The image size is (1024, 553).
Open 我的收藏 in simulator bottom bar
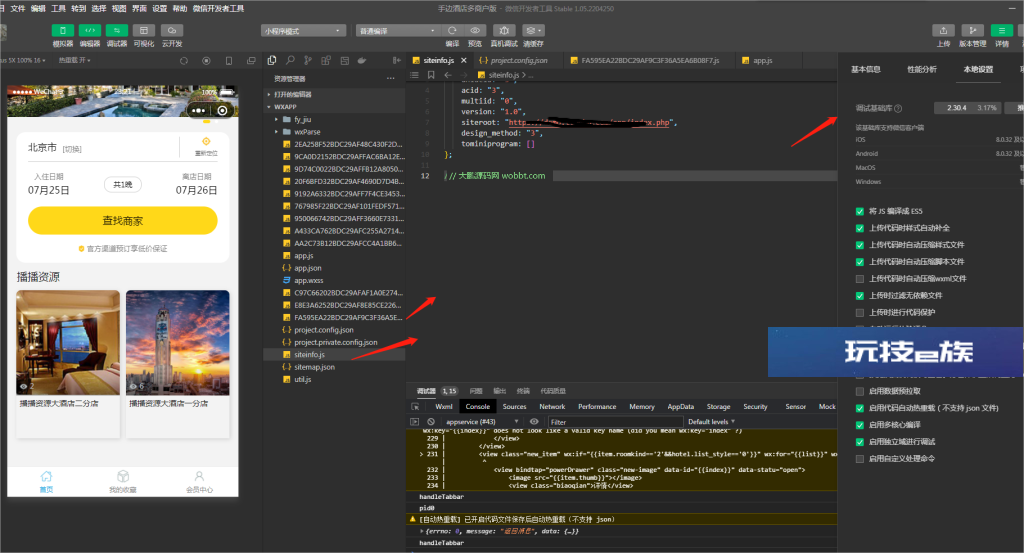(x=123, y=482)
